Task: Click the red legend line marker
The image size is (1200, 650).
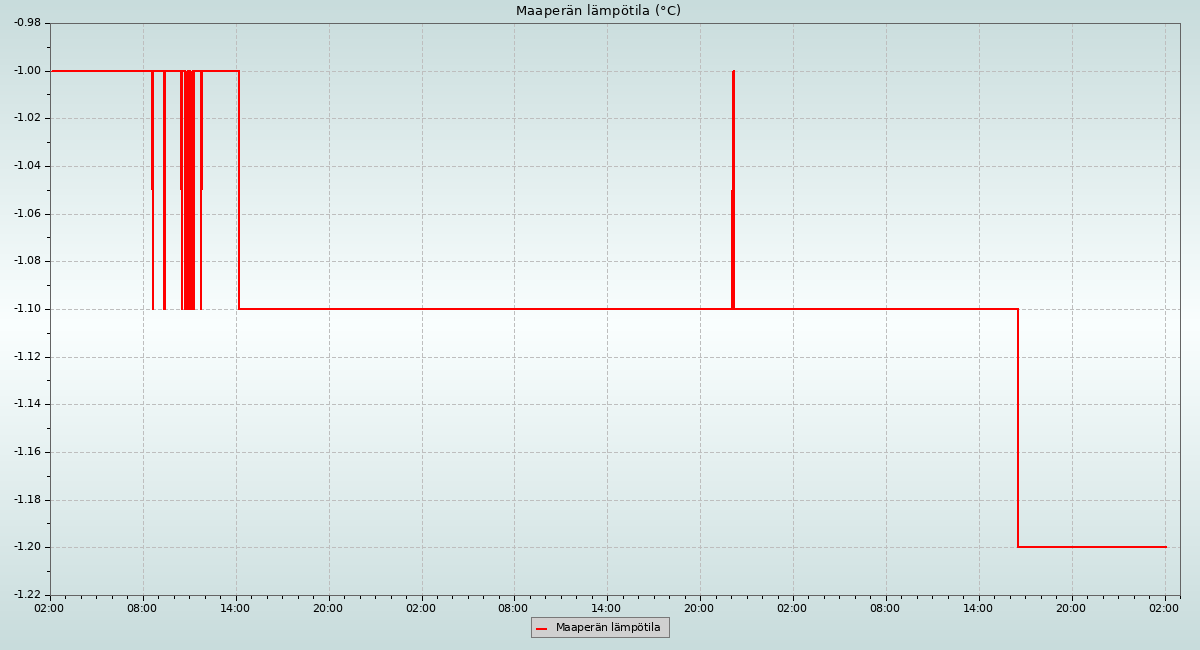Action: coord(542,628)
